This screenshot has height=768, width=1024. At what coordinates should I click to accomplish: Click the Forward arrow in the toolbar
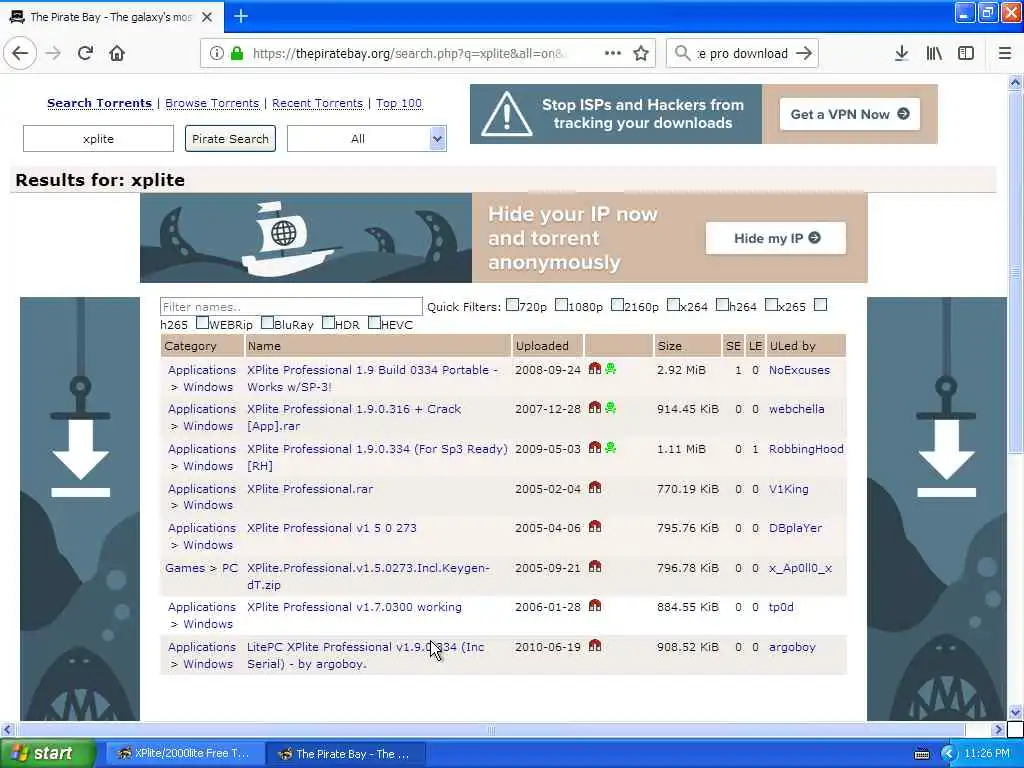click(54, 54)
